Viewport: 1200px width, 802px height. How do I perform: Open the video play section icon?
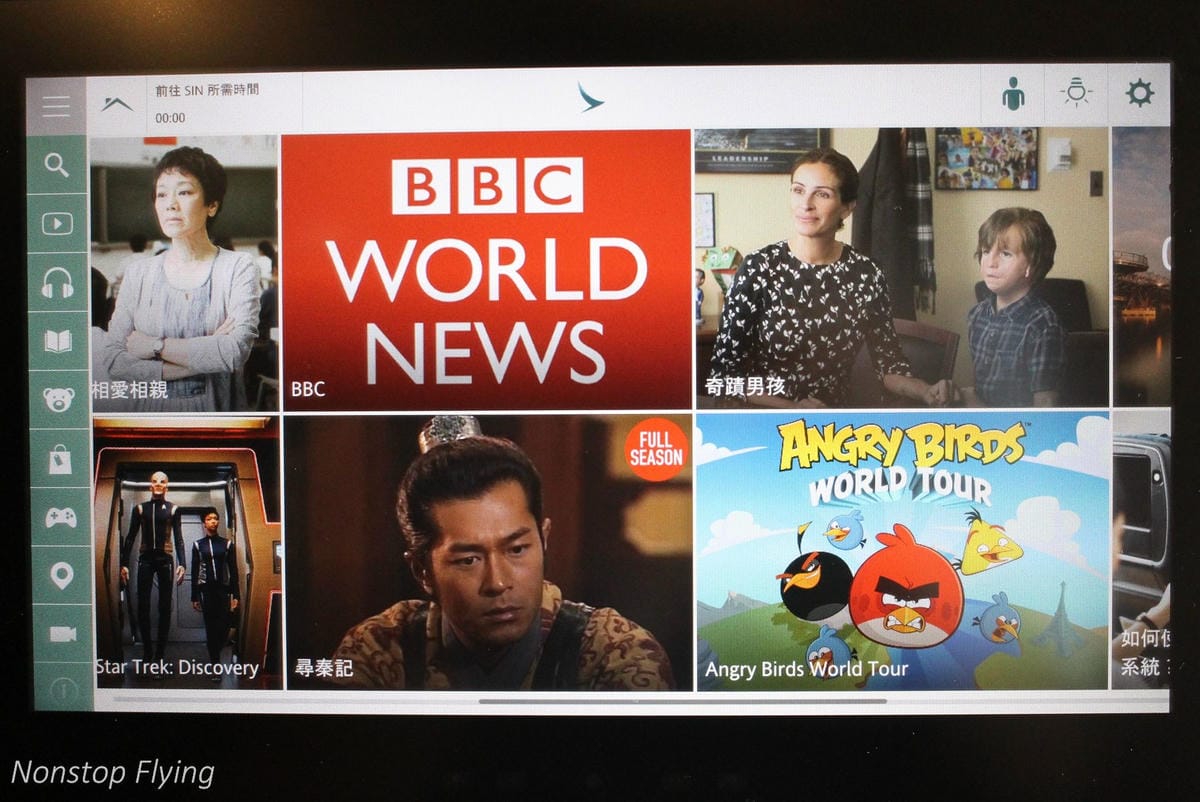57,224
